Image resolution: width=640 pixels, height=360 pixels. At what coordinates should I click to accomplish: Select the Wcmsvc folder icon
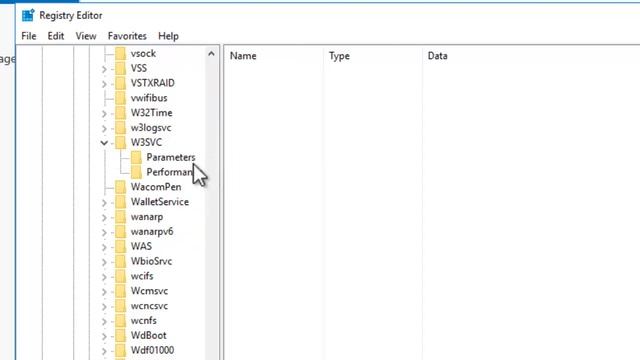120,291
